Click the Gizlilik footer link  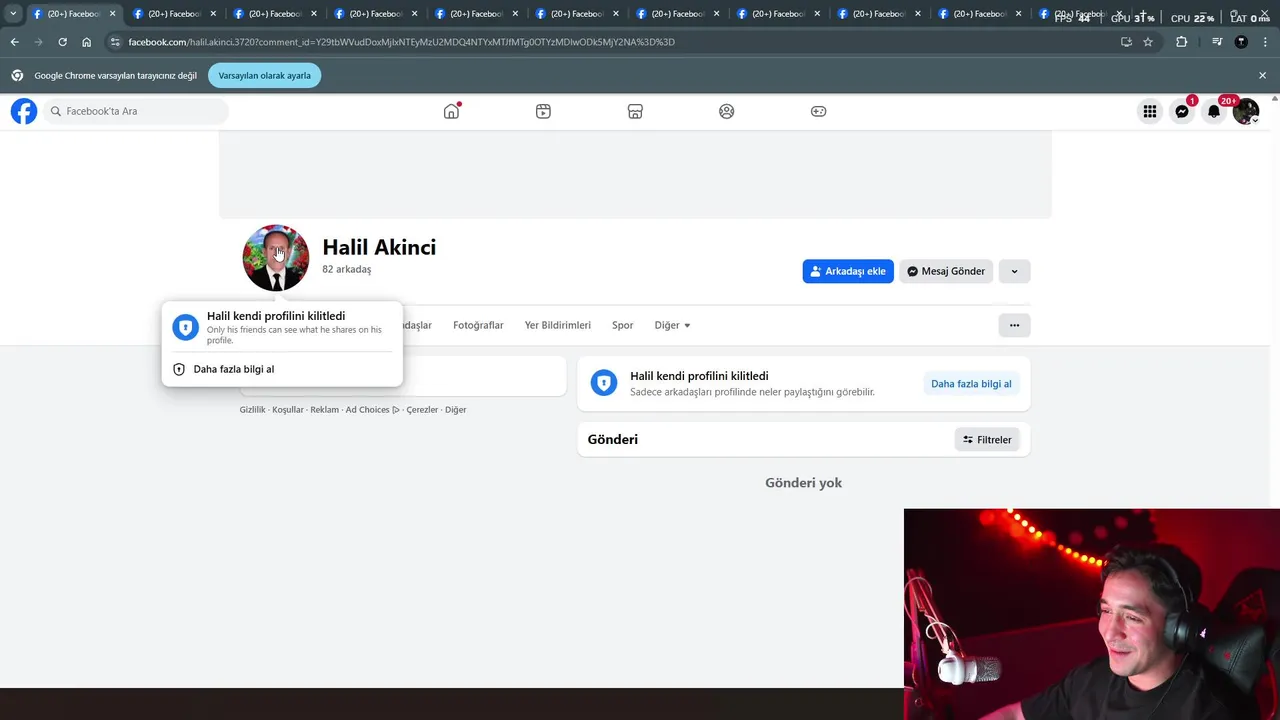pos(252,410)
